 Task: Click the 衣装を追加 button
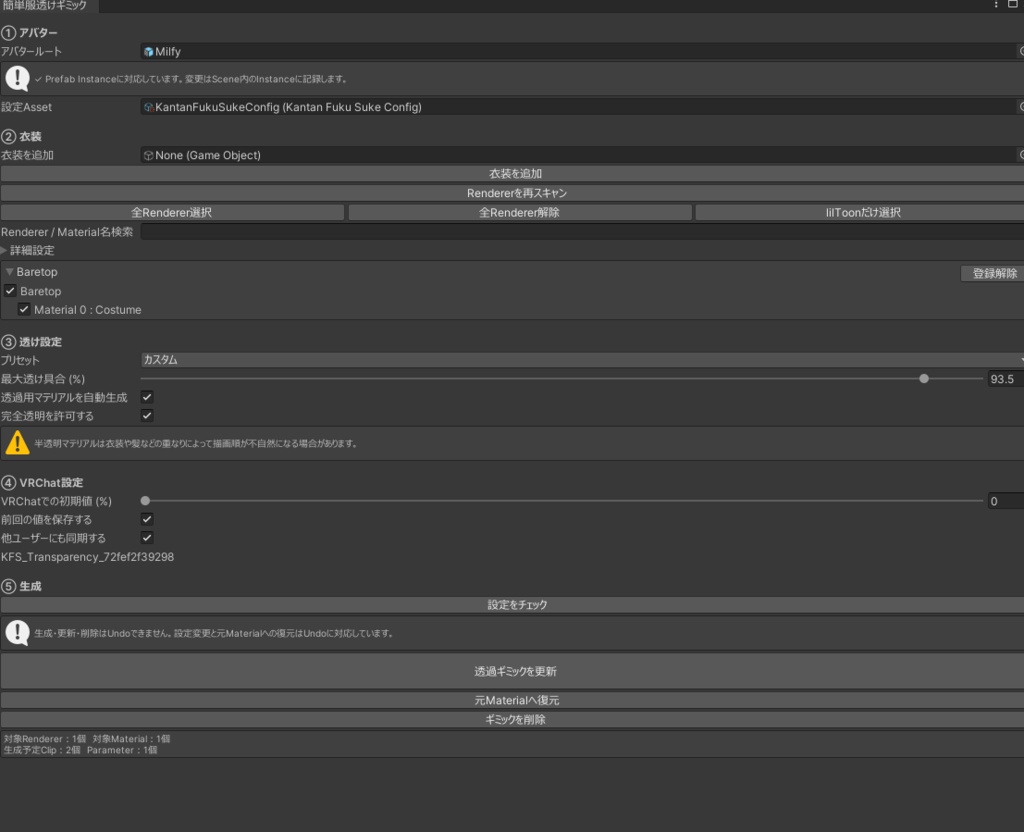(x=512, y=174)
